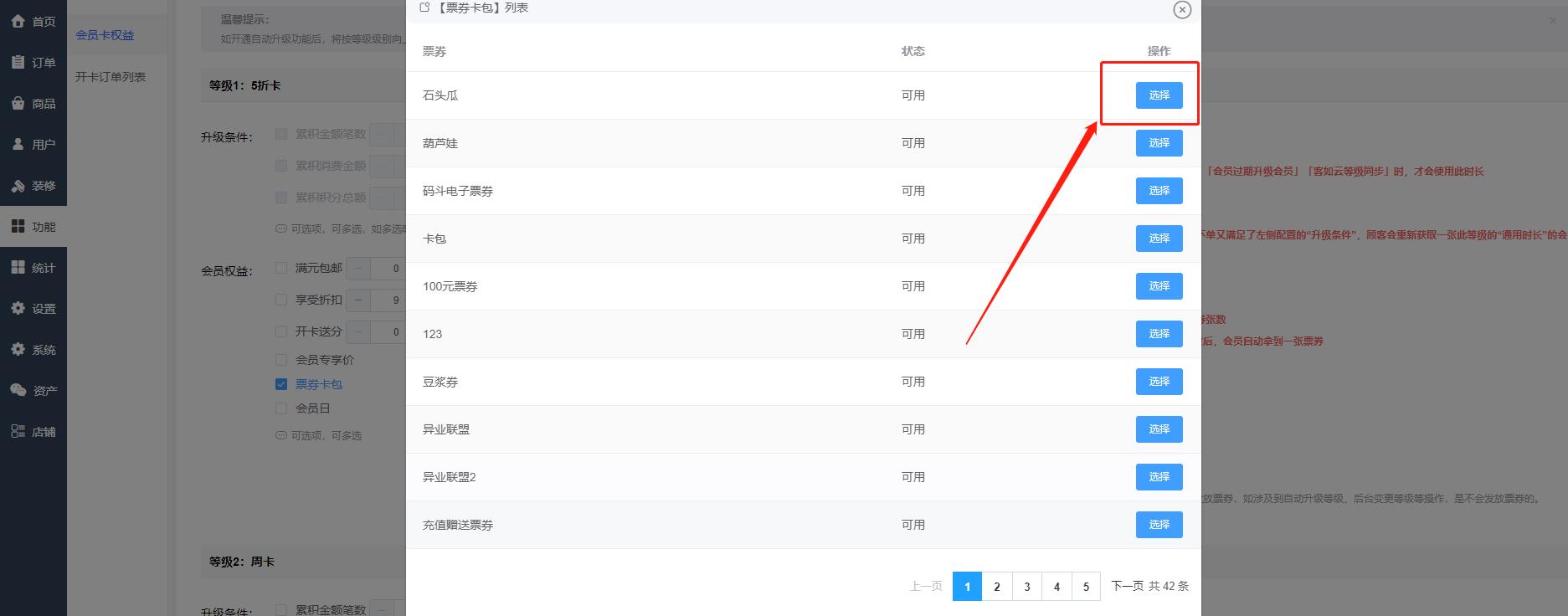Close the 票券卡包 list dialog
The width and height of the screenshot is (1568, 616).
[x=1181, y=9]
